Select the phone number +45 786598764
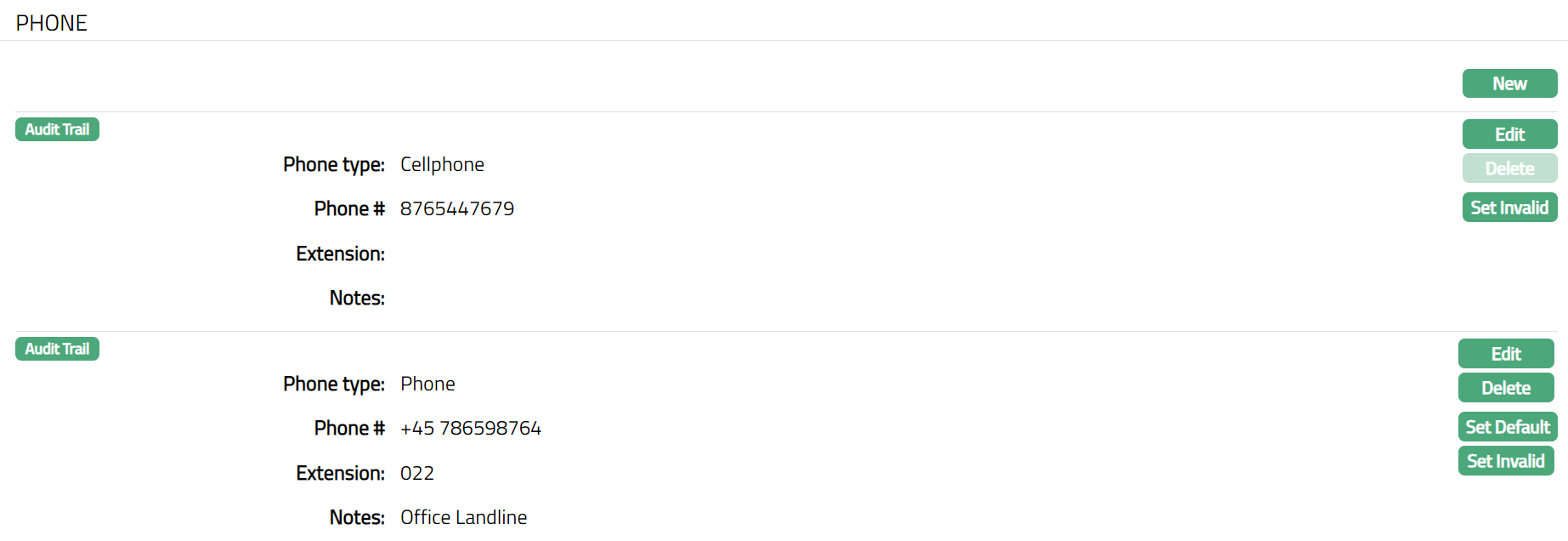The height and width of the screenshot is (541, 1568). click(471, 429)
